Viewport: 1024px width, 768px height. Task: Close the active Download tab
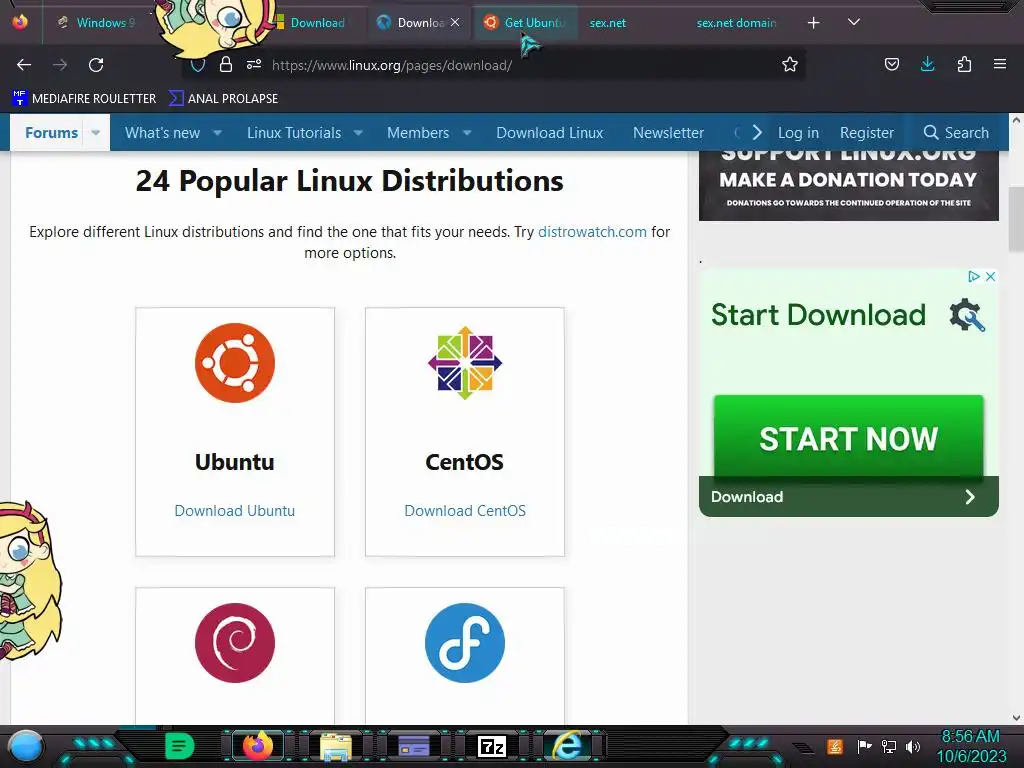[455, 22]
